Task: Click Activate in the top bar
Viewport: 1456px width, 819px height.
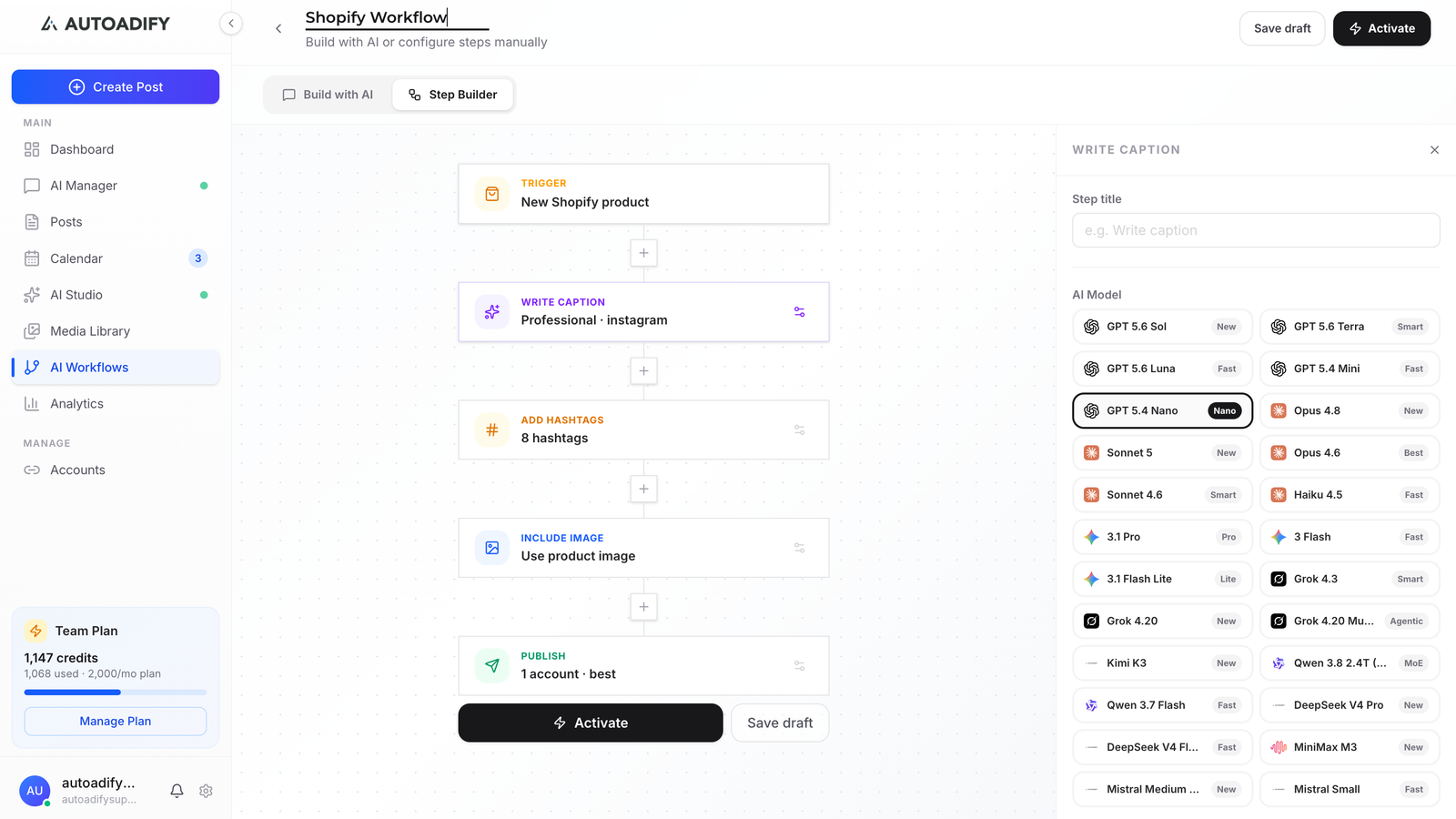Action: click(x=1381, y=28)
